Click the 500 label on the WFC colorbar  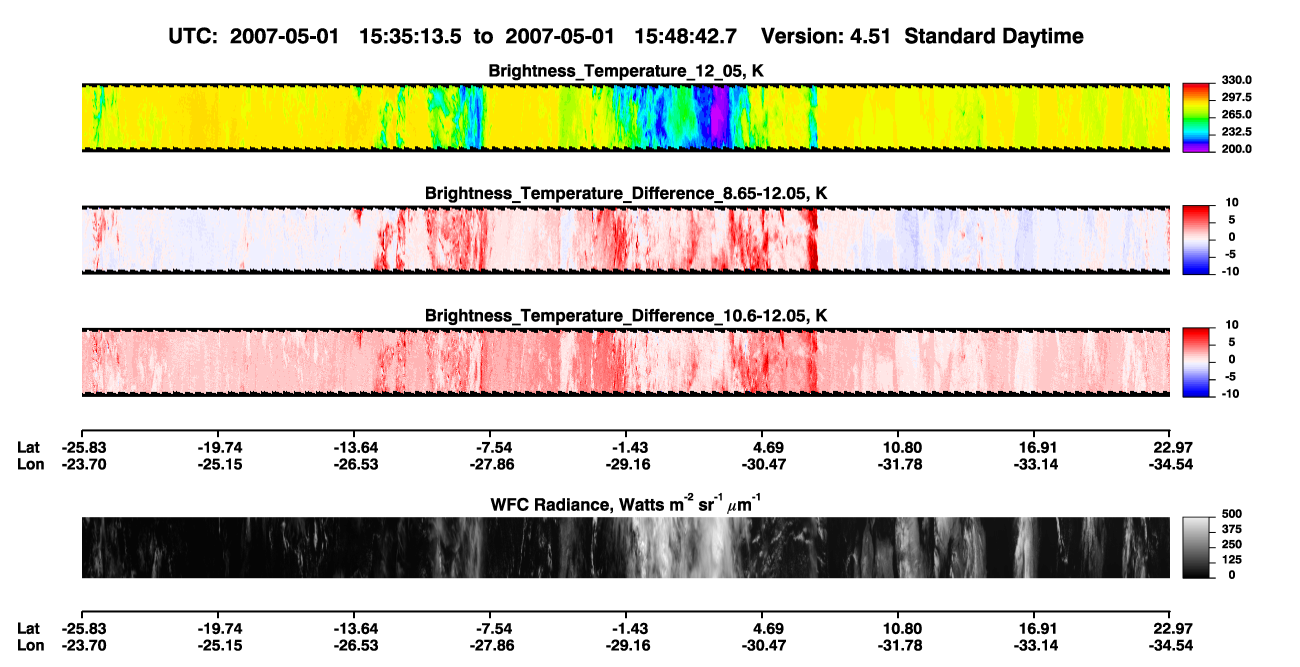click(x=1231, y=513)
